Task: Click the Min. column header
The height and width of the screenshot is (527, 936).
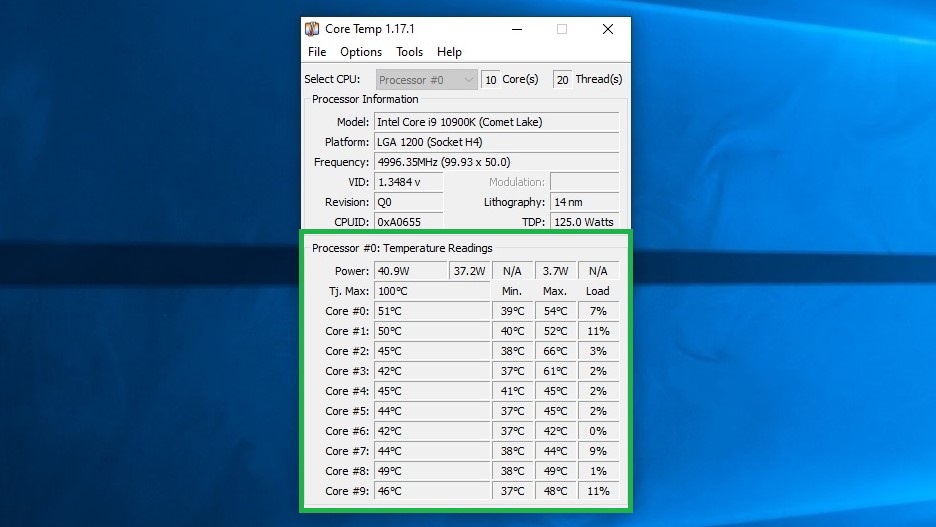Action: [x=512, y=291]
